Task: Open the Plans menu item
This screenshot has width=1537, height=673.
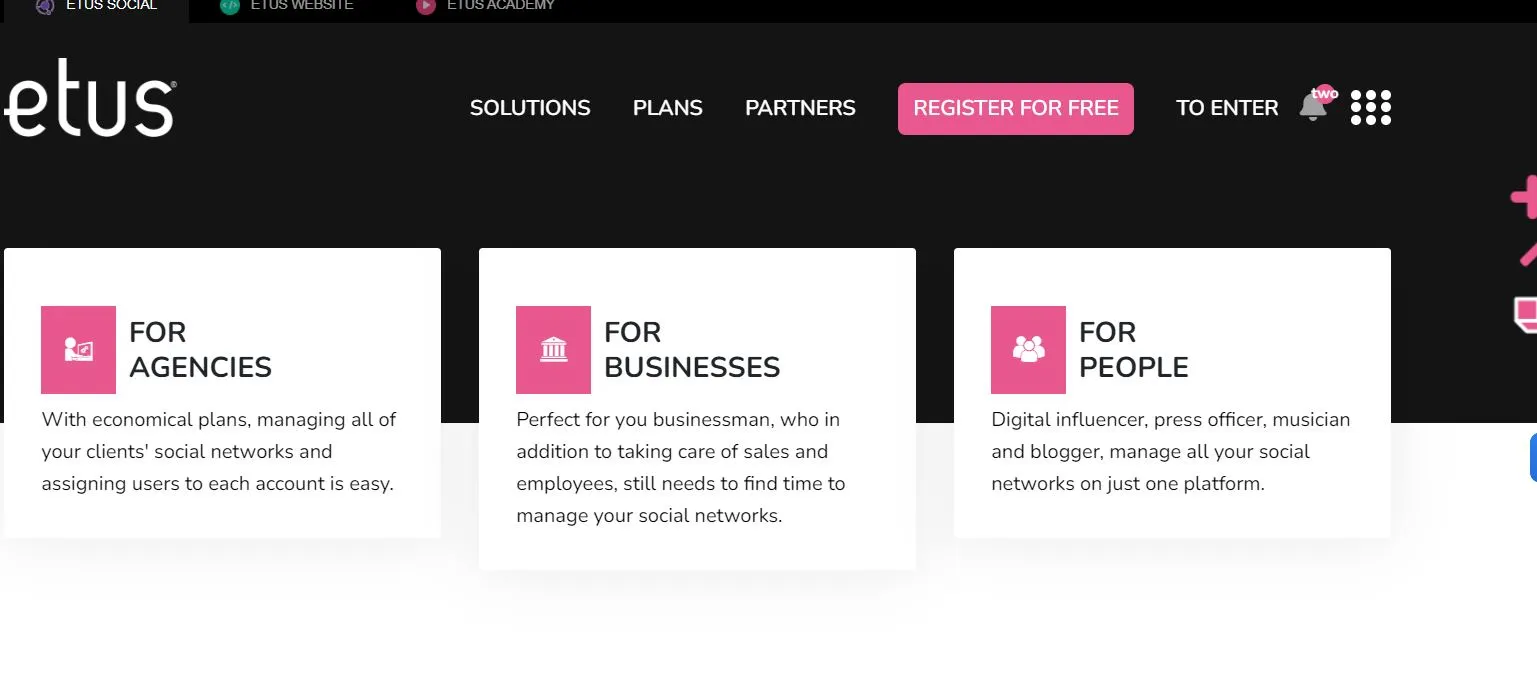Action: pyautogui.click(x=668, y=108)
